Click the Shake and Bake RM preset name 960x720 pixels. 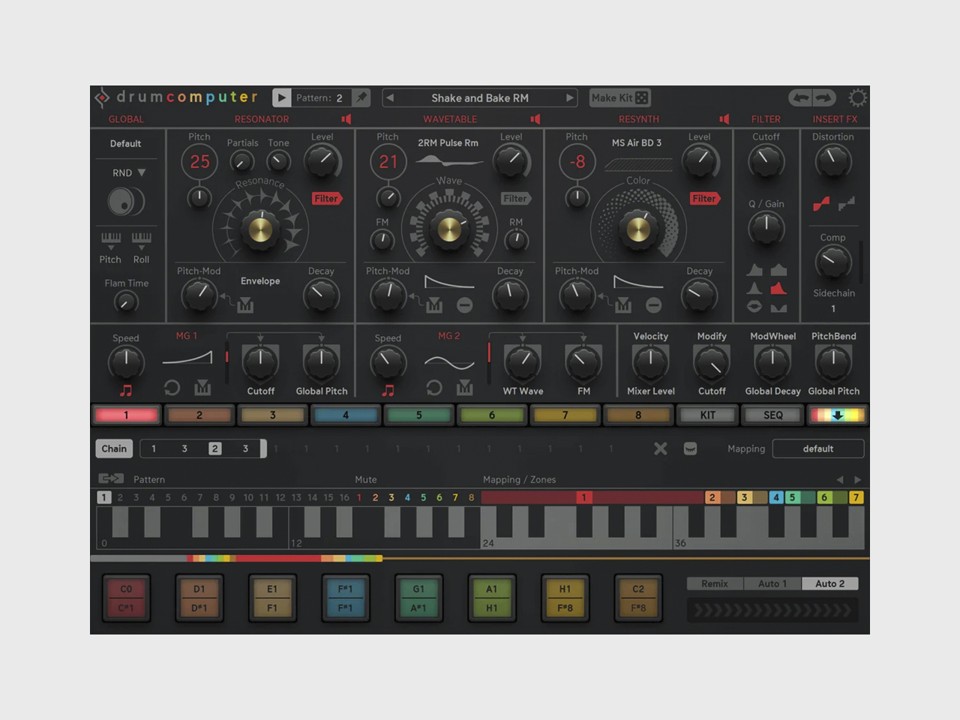(x=480, y=98)
